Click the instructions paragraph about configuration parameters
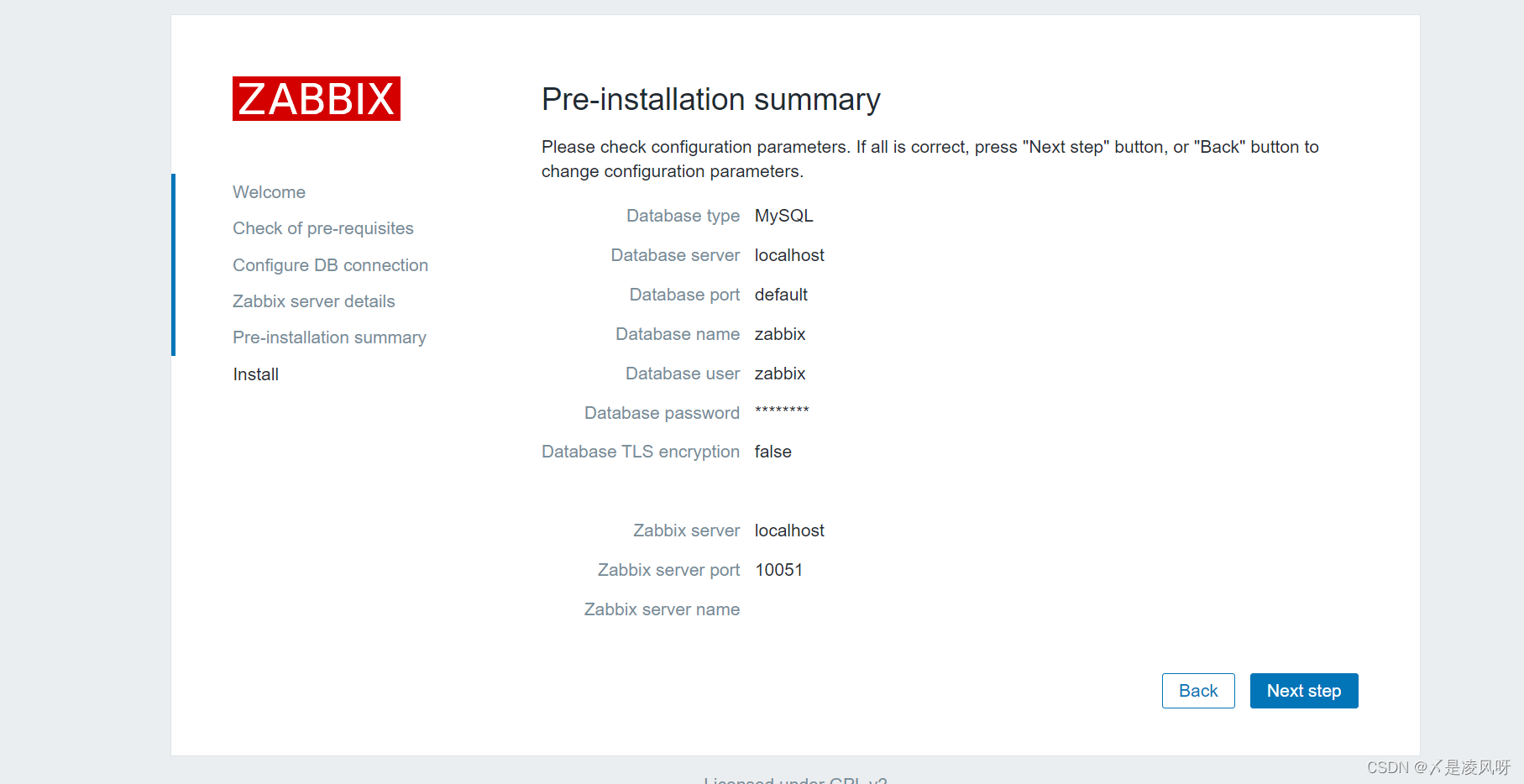Screen dimensions: 1524x784 [x=930, y=159]
